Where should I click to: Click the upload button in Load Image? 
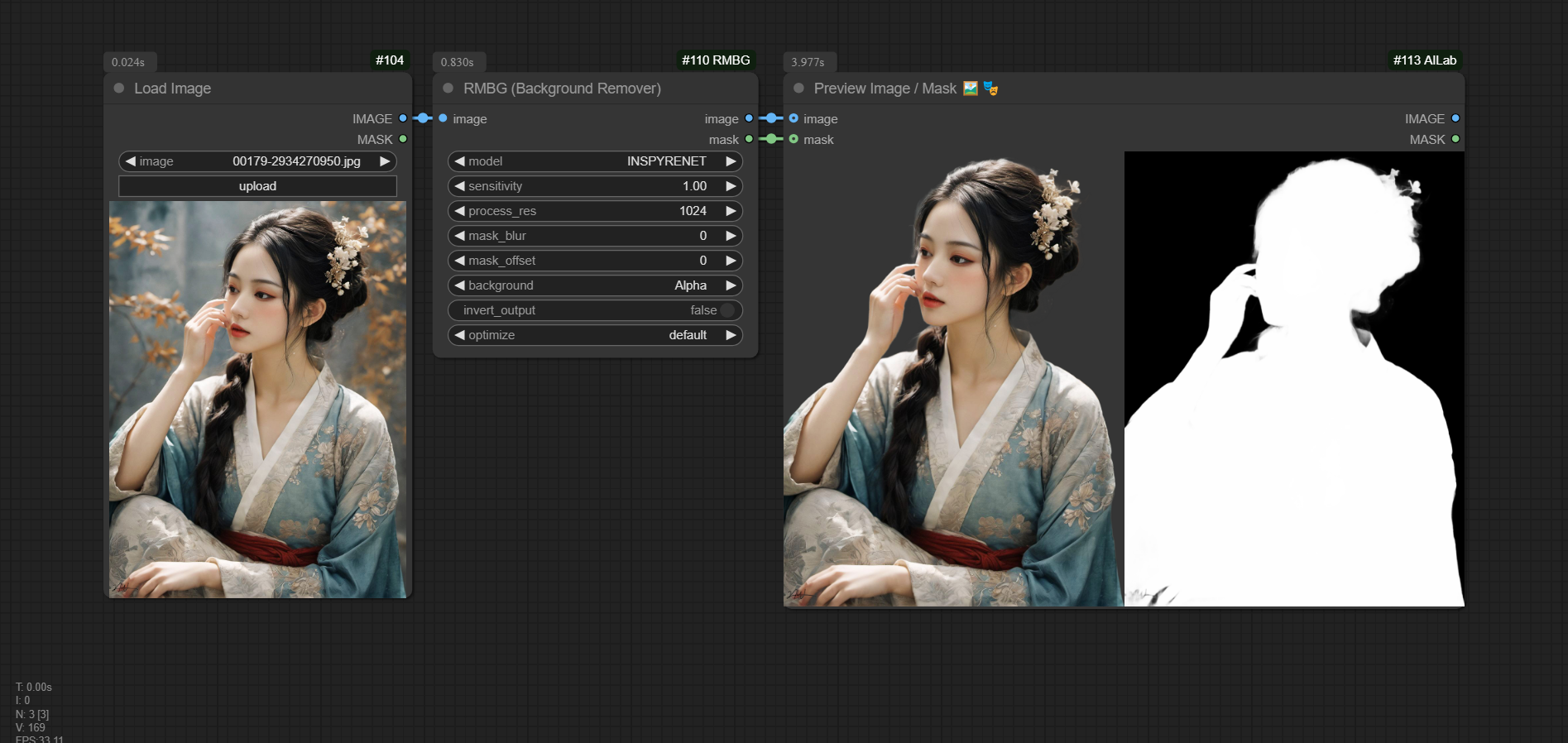coord(257,186)
